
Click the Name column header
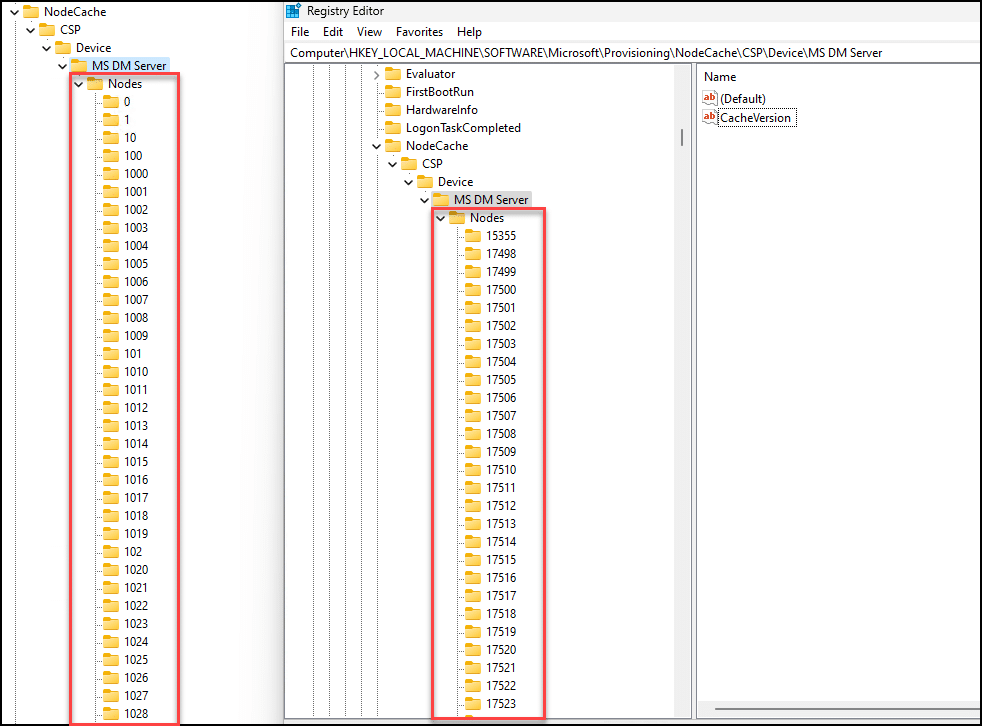coord(720,76)
